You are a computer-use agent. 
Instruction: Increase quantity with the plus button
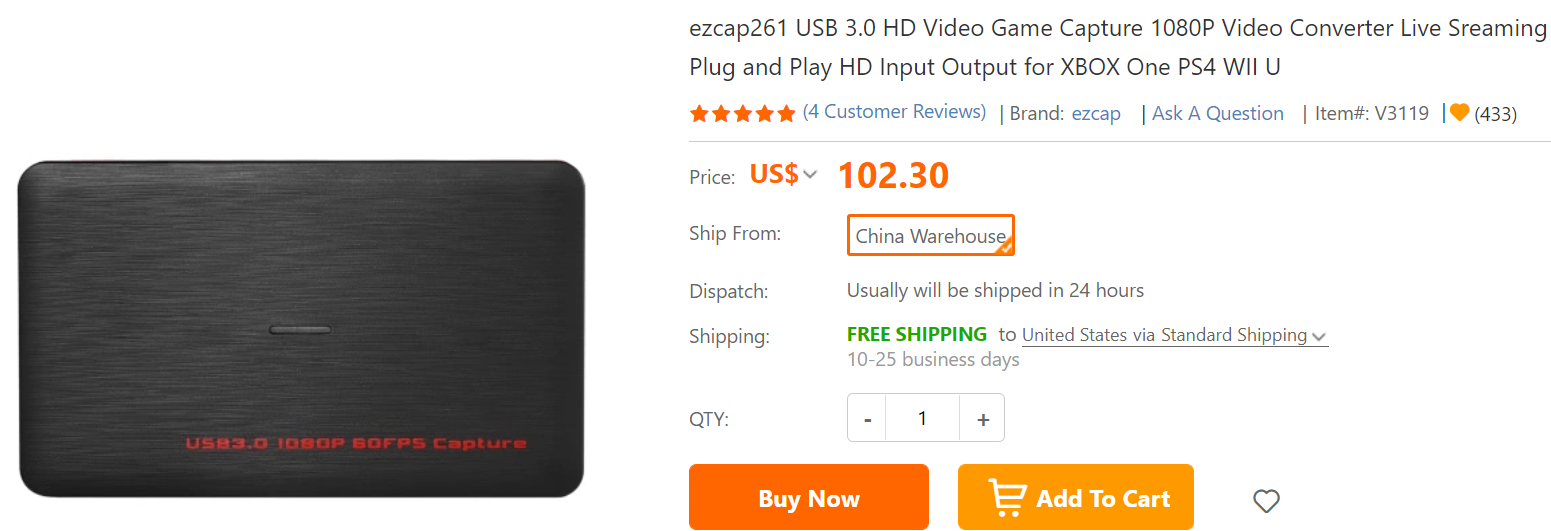983,419
